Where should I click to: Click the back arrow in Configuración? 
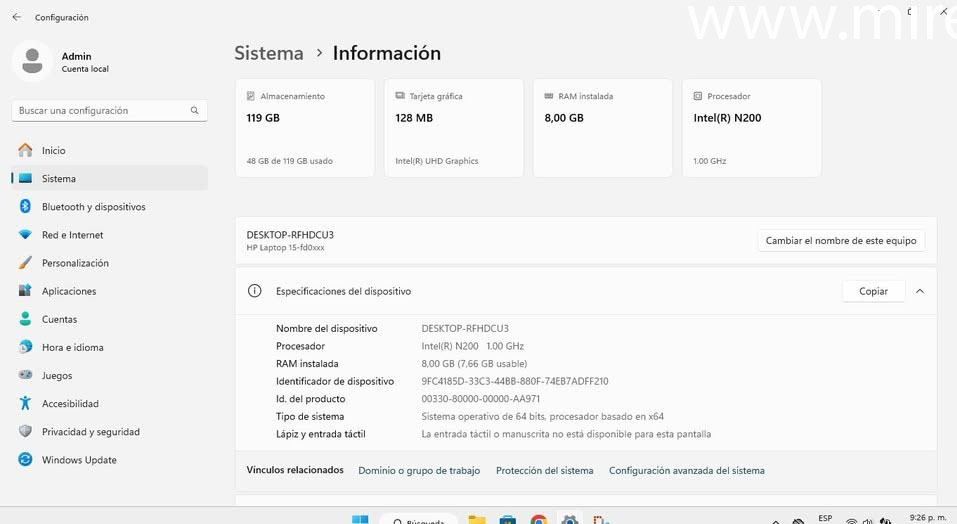point(16,17)
